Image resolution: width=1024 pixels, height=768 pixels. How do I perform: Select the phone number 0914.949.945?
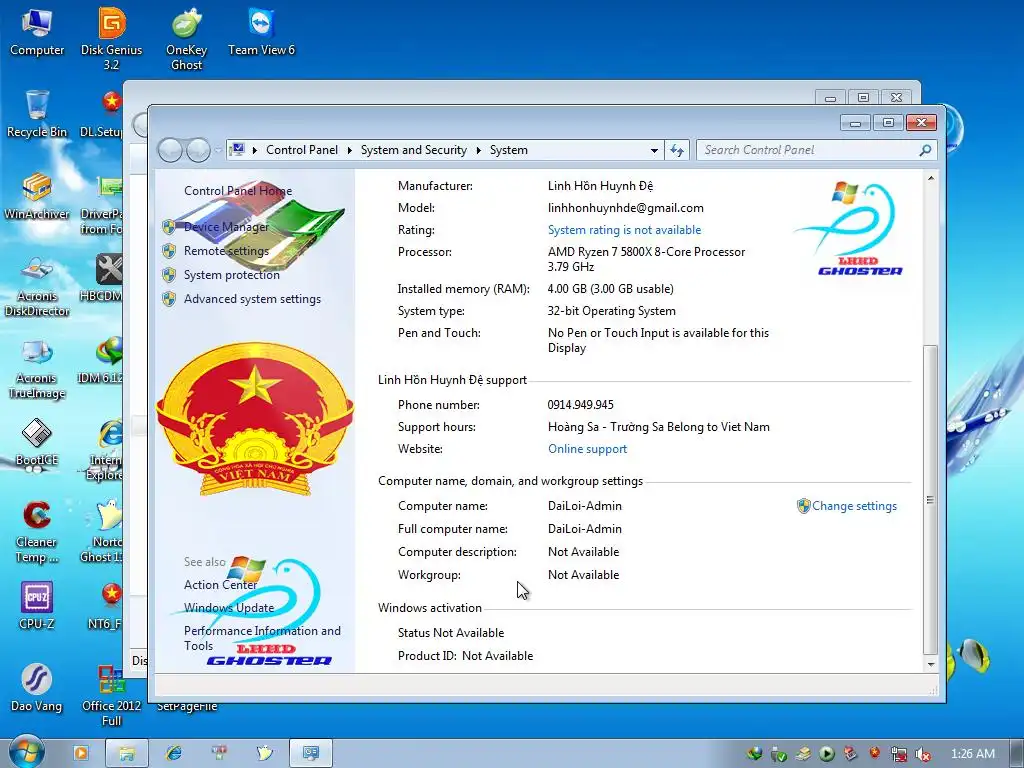581,405
